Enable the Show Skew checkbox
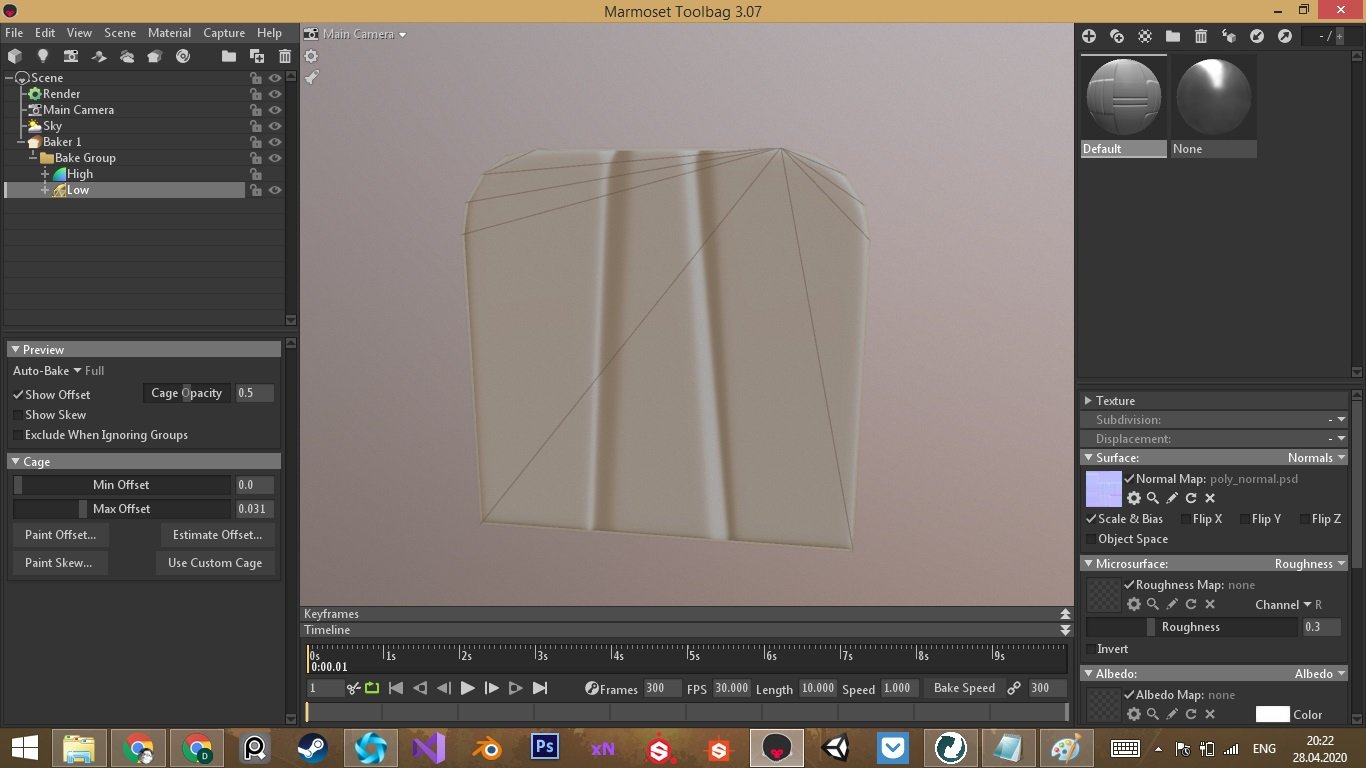 (x=18, y=415)
